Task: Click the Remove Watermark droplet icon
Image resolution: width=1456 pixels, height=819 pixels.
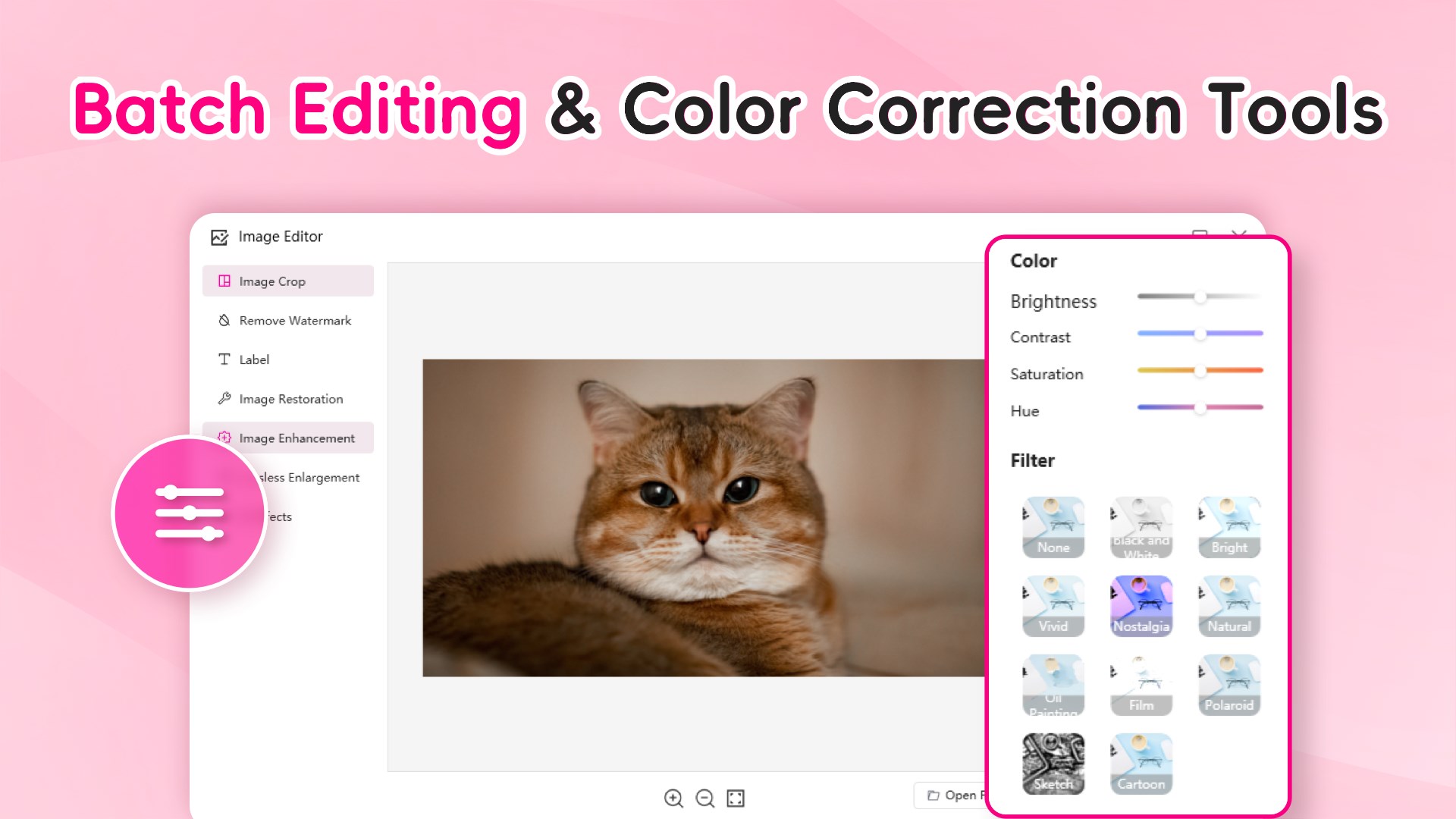Action: [224, 320]
